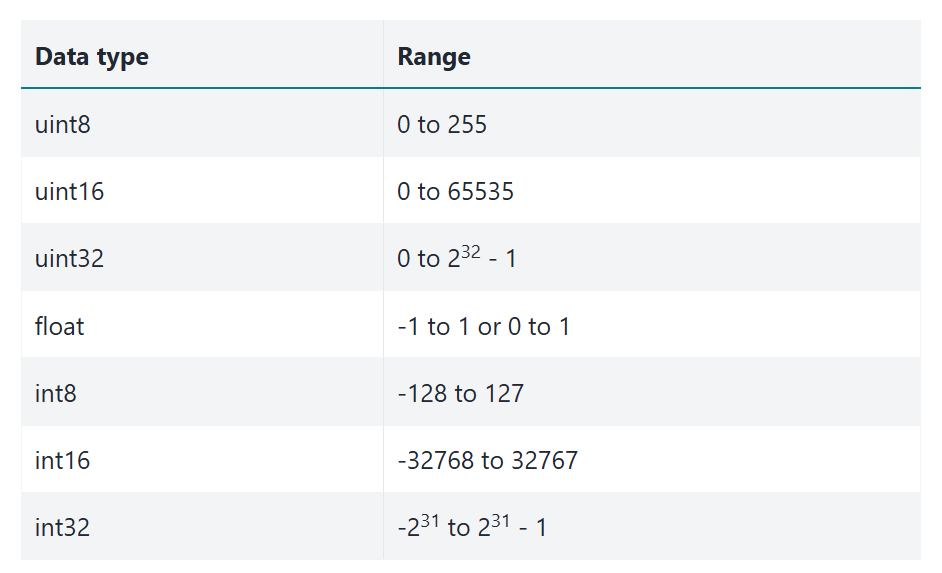Viewport: 942px width, 573px height.
Task: Select the uint16 data type cell
Action: [69, 191]
